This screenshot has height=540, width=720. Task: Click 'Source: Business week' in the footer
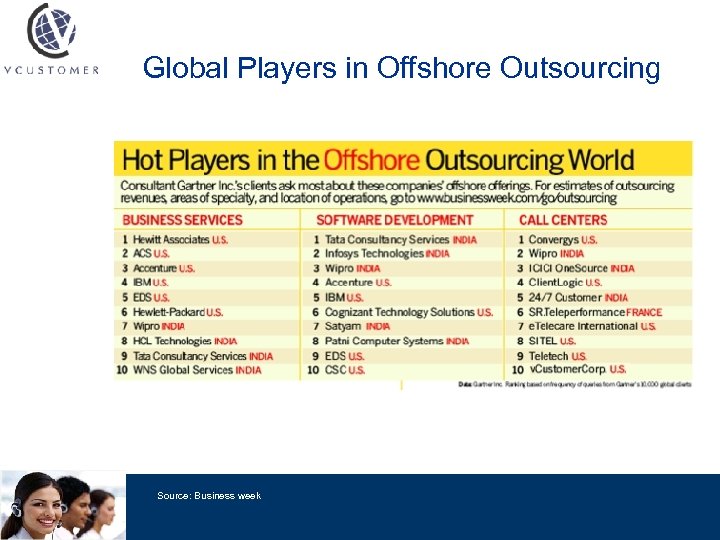pos(209,495)
